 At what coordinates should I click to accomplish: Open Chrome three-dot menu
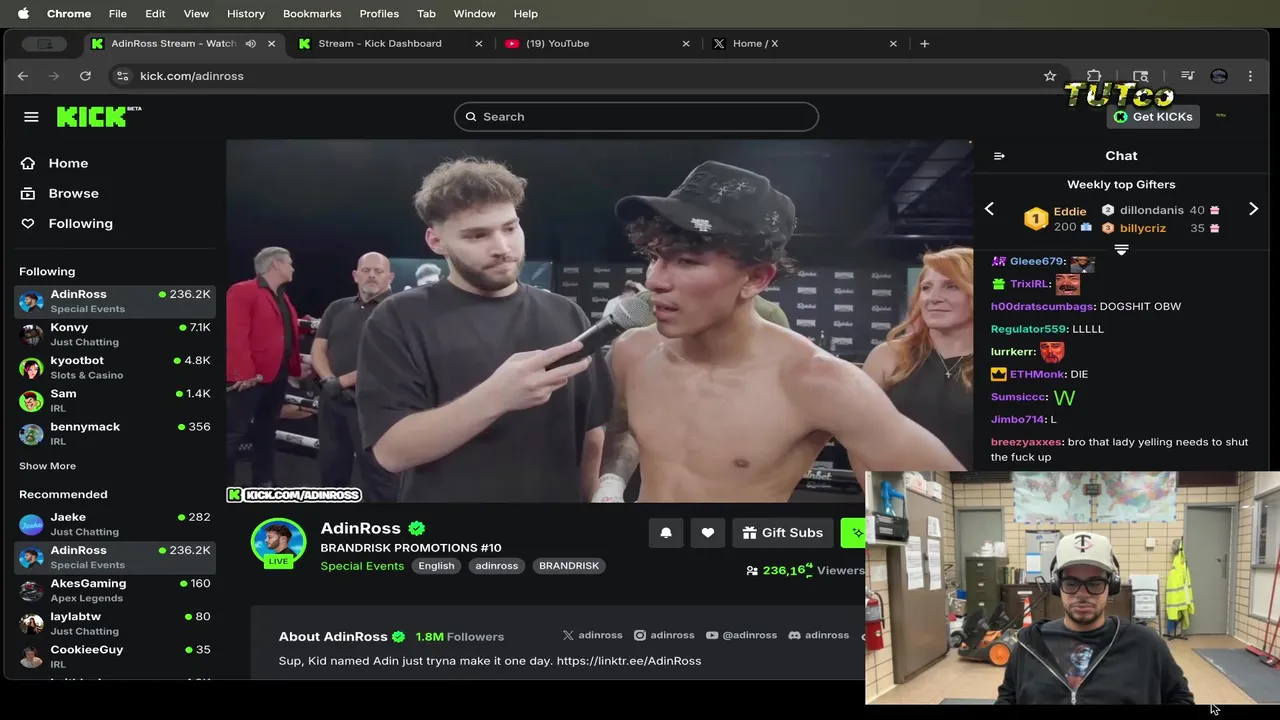(x=1250, y=76)
